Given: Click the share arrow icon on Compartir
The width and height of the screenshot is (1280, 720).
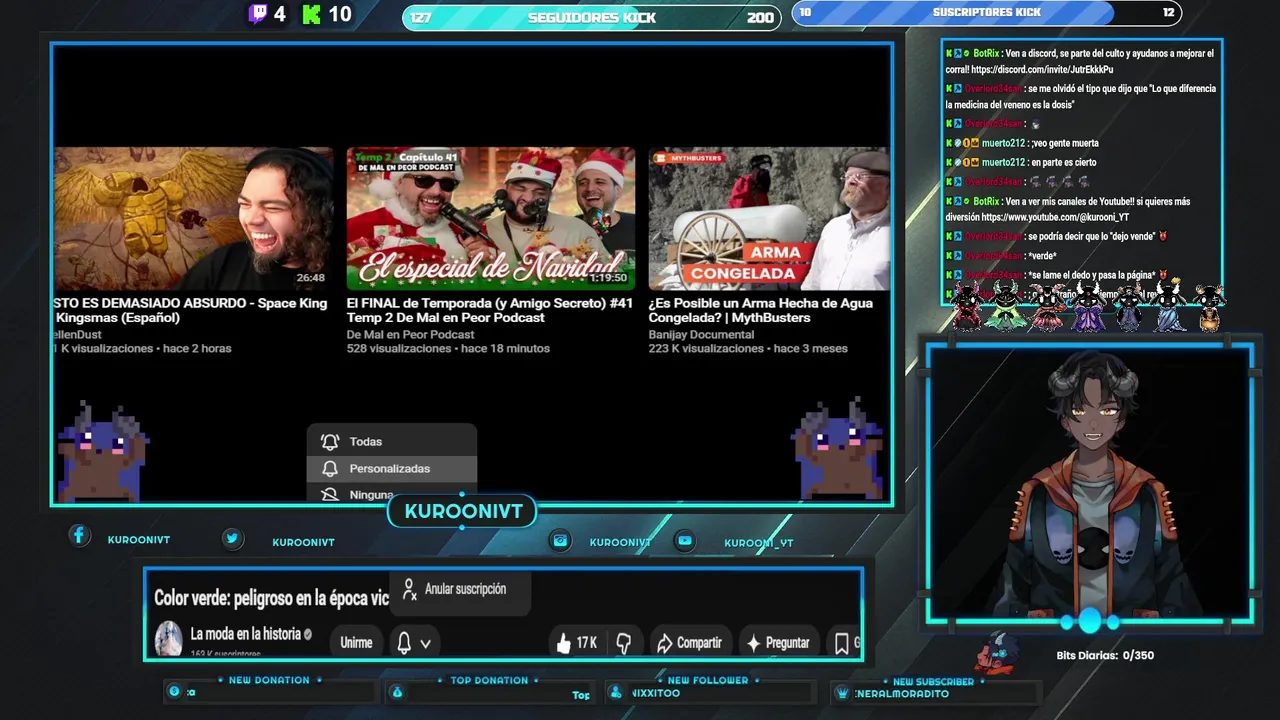Looking at the screenshot, I should [664, 643].
